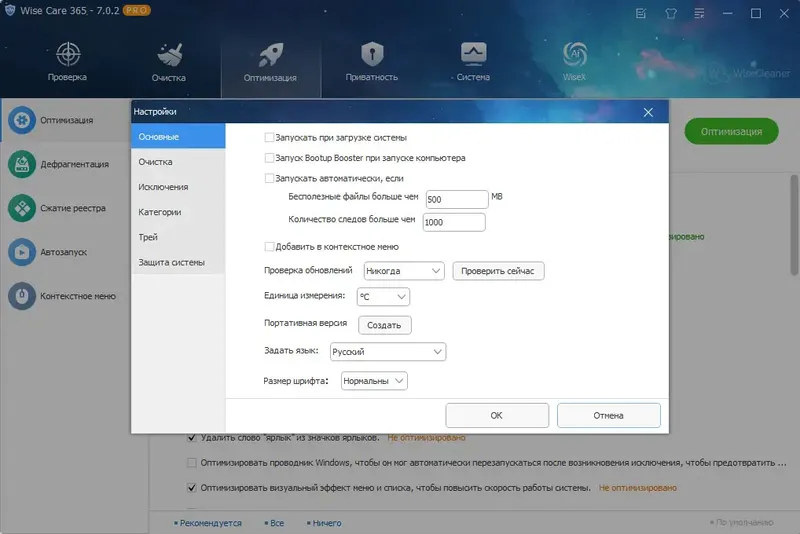The width and height of the screenshot is (800, 534).
Task: Open the Приватность shield icon
Action: point(372,54)
